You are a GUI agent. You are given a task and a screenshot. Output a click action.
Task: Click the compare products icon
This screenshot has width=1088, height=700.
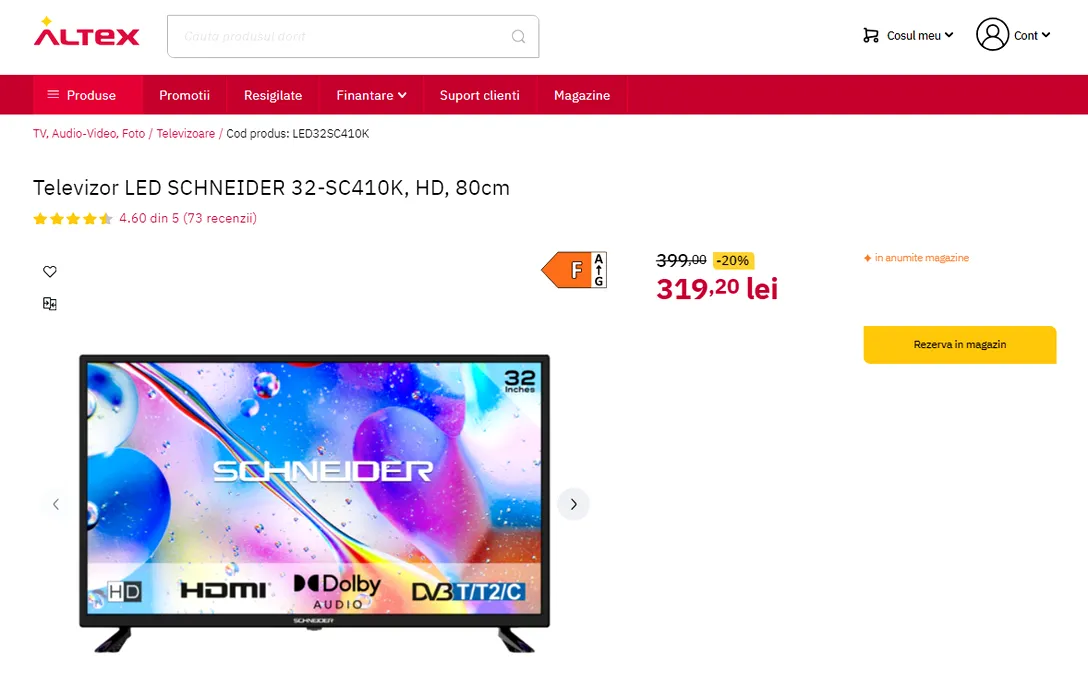pos(50,303)
